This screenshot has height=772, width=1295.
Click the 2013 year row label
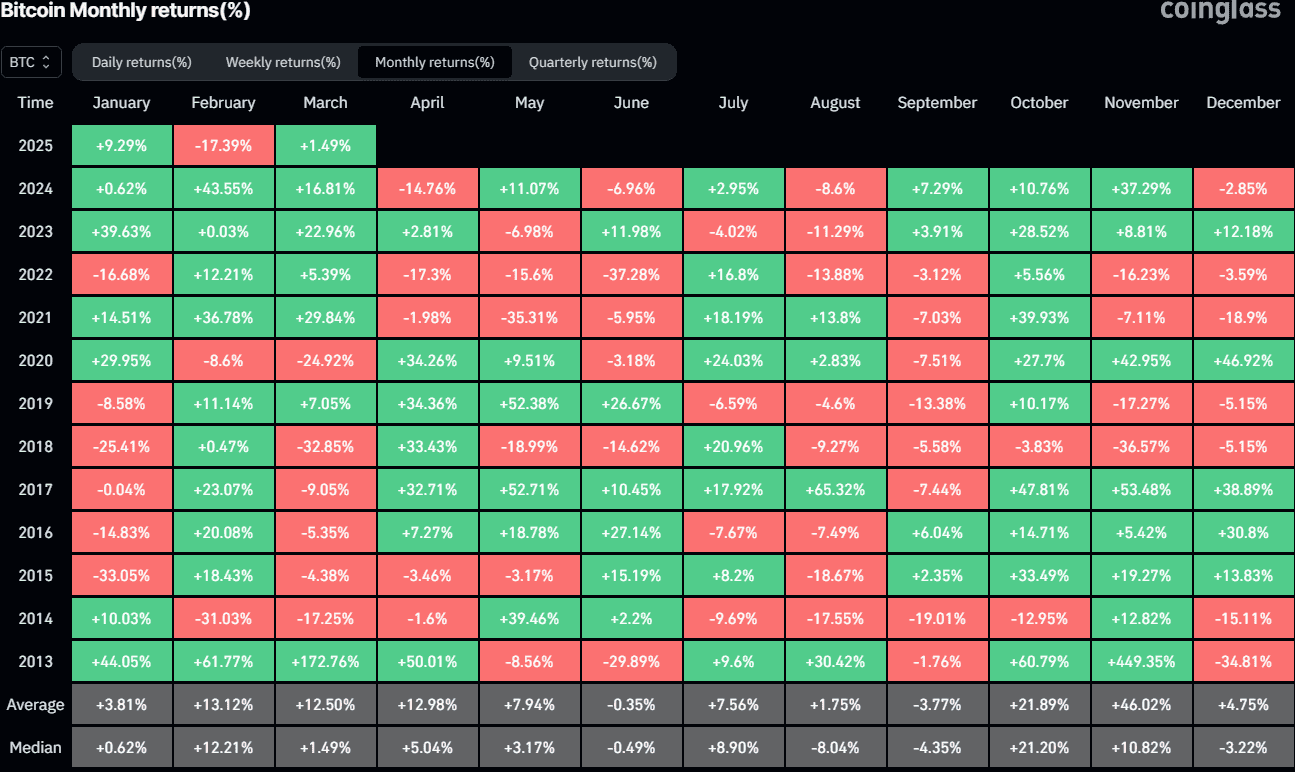(35, 660)
